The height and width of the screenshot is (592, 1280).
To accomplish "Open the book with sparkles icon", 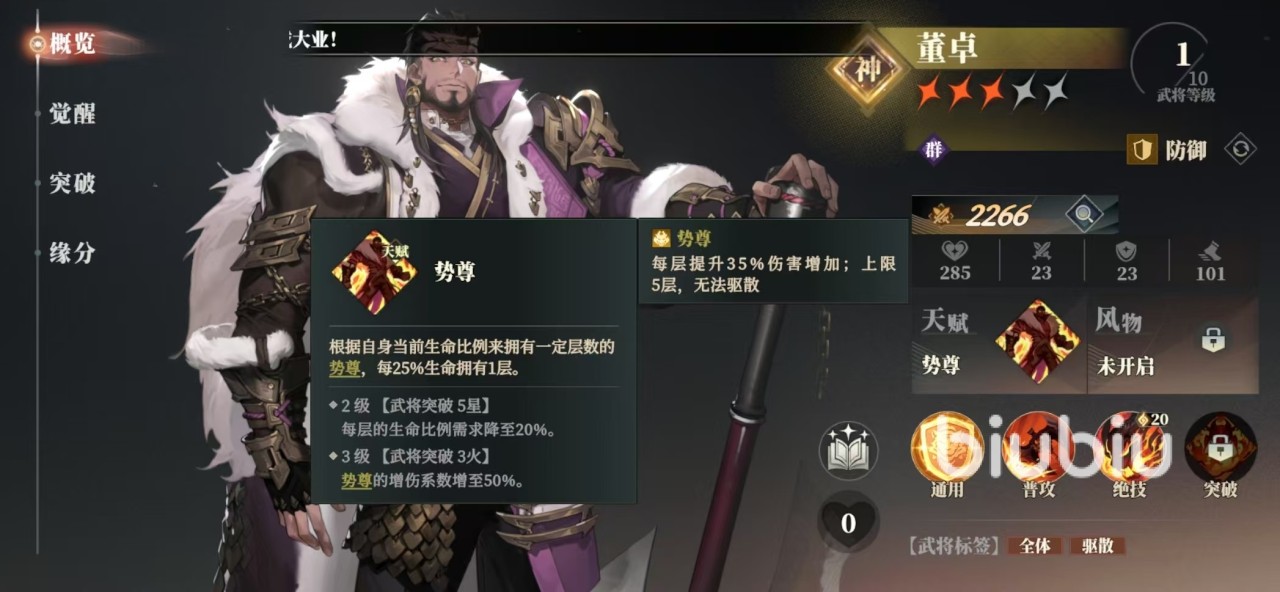I will point(848,450).
